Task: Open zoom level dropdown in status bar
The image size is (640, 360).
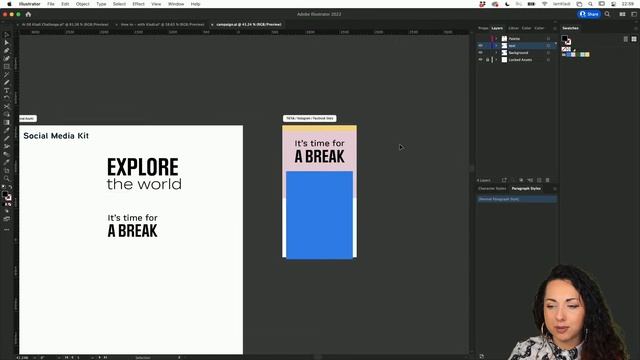Action: [35, 358]
